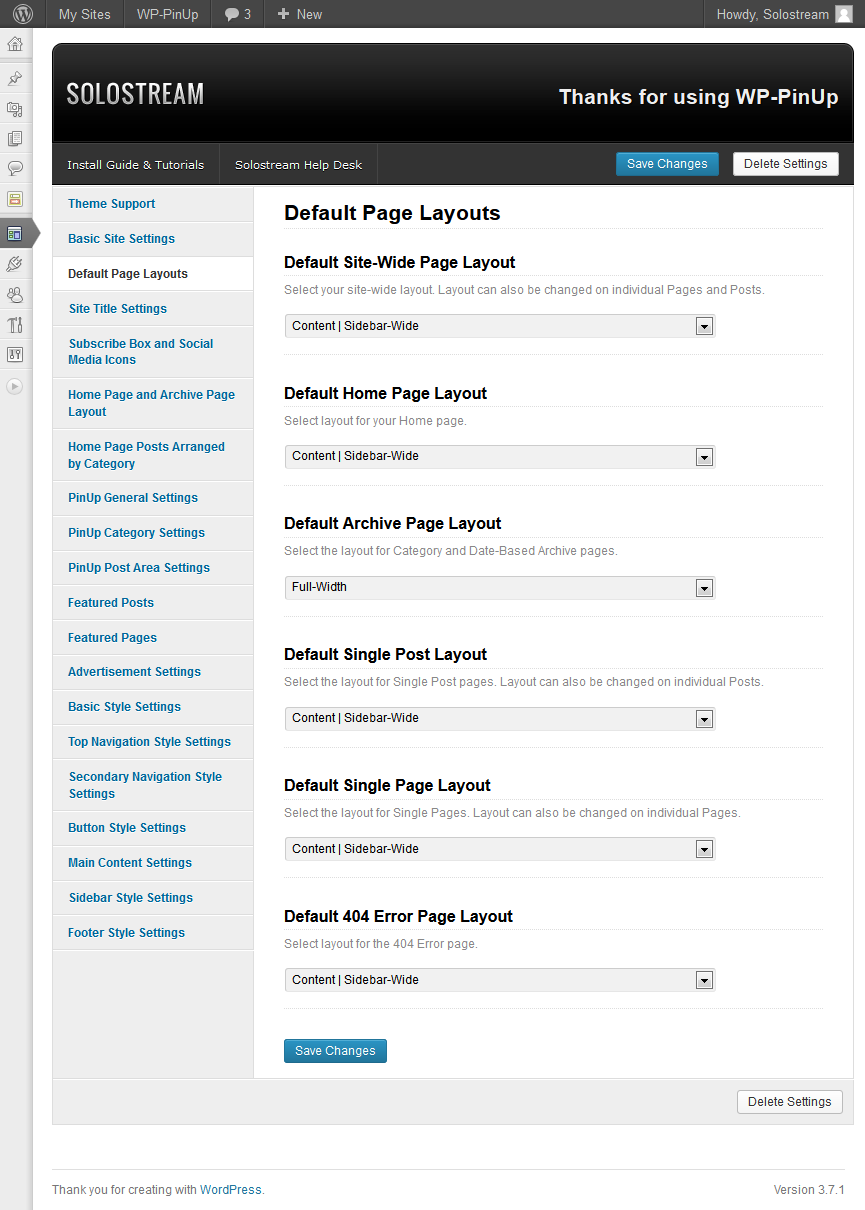Open the WordPress logo menu
Screen dimensions: 865x1210
[x=23, y=14]
